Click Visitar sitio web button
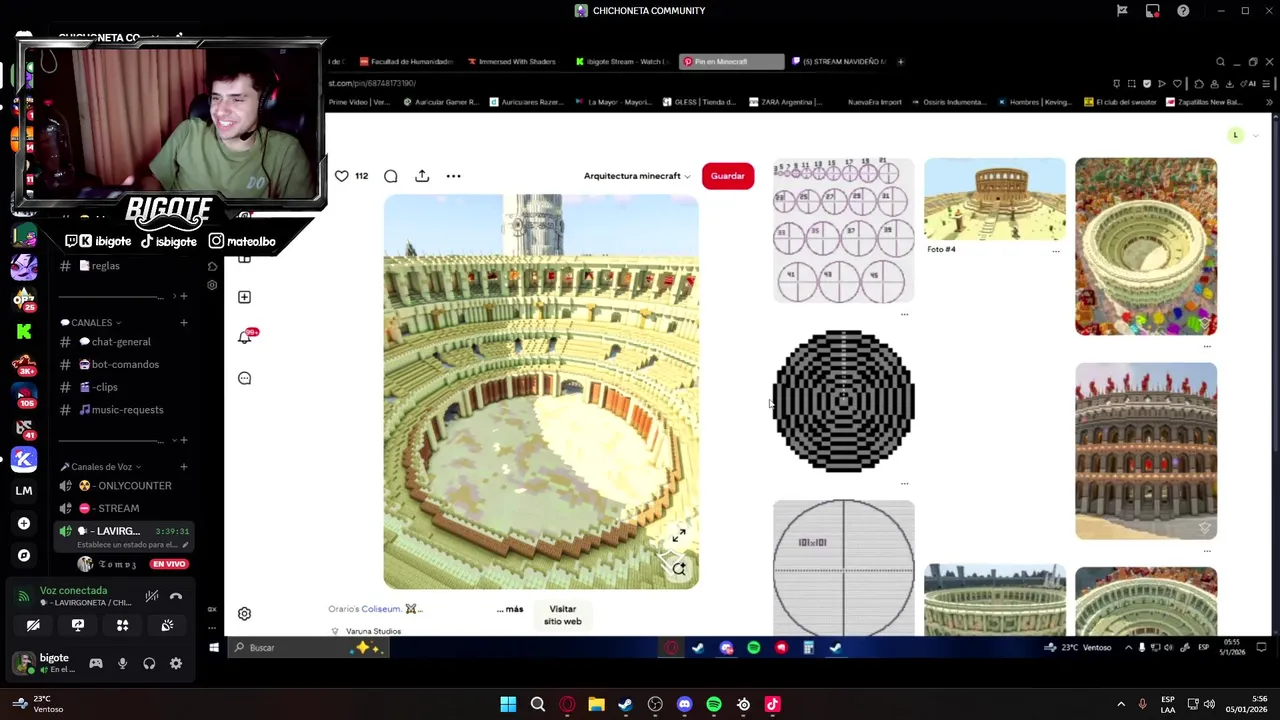Image resolution: width=1280 pixels, height=720 pixels. [562, 615]
